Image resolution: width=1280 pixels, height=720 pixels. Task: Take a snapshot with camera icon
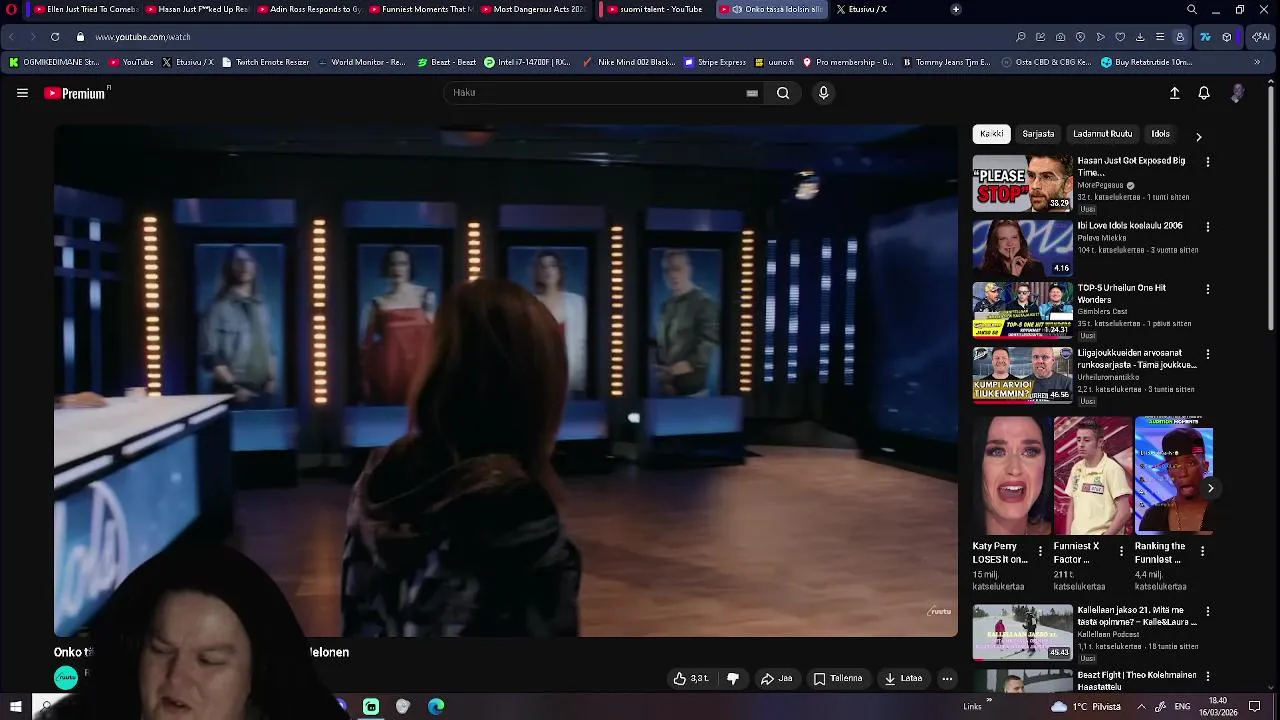(x=1061, y=37)
